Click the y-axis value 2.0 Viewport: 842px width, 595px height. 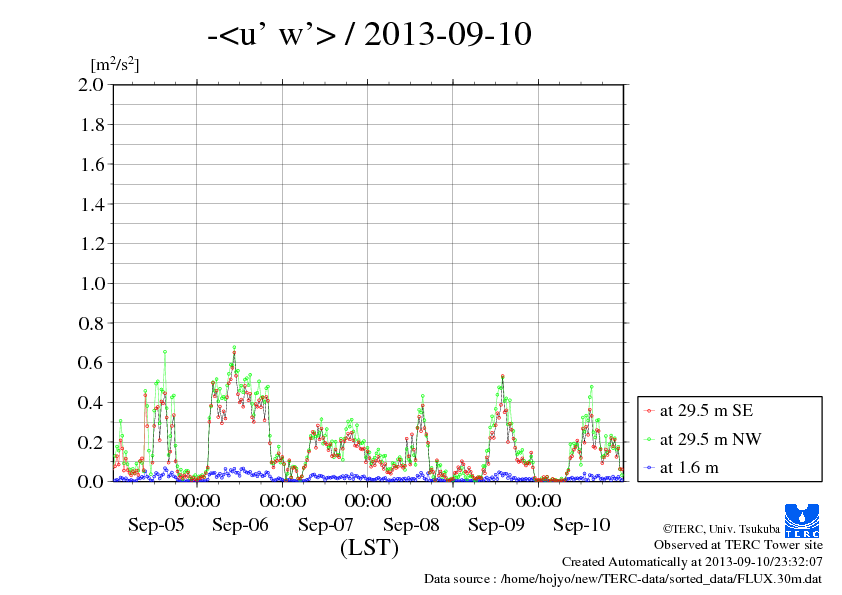tap(91, 84)
